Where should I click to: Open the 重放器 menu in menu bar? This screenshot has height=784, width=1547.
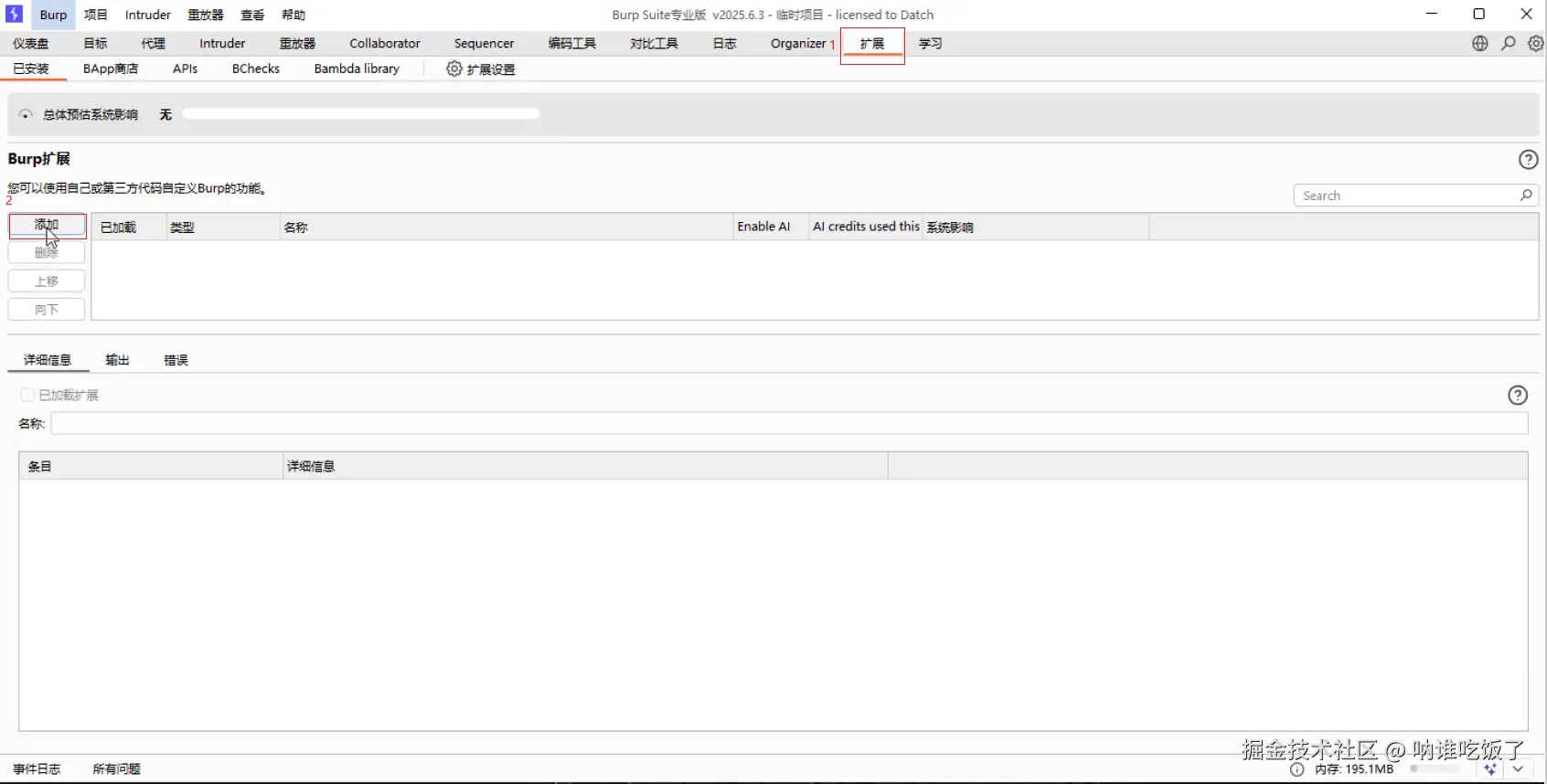[x=206, y=15]
